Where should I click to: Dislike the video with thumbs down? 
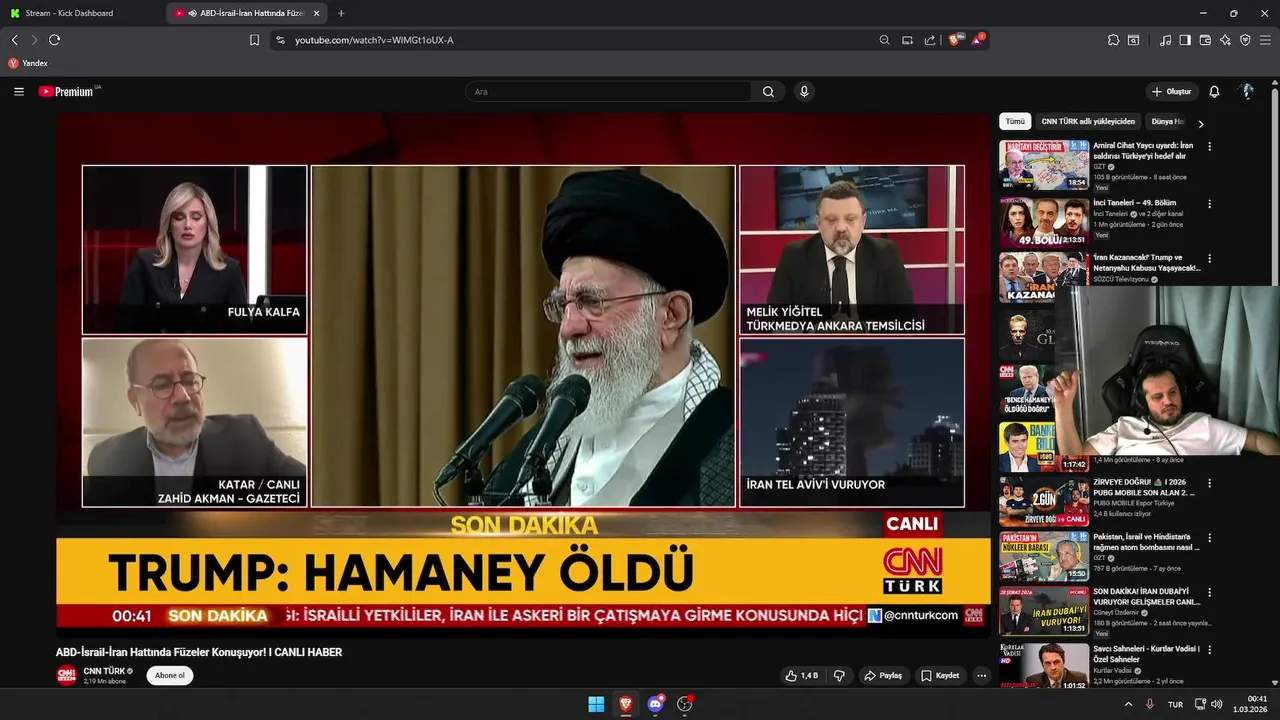[839, 676]
